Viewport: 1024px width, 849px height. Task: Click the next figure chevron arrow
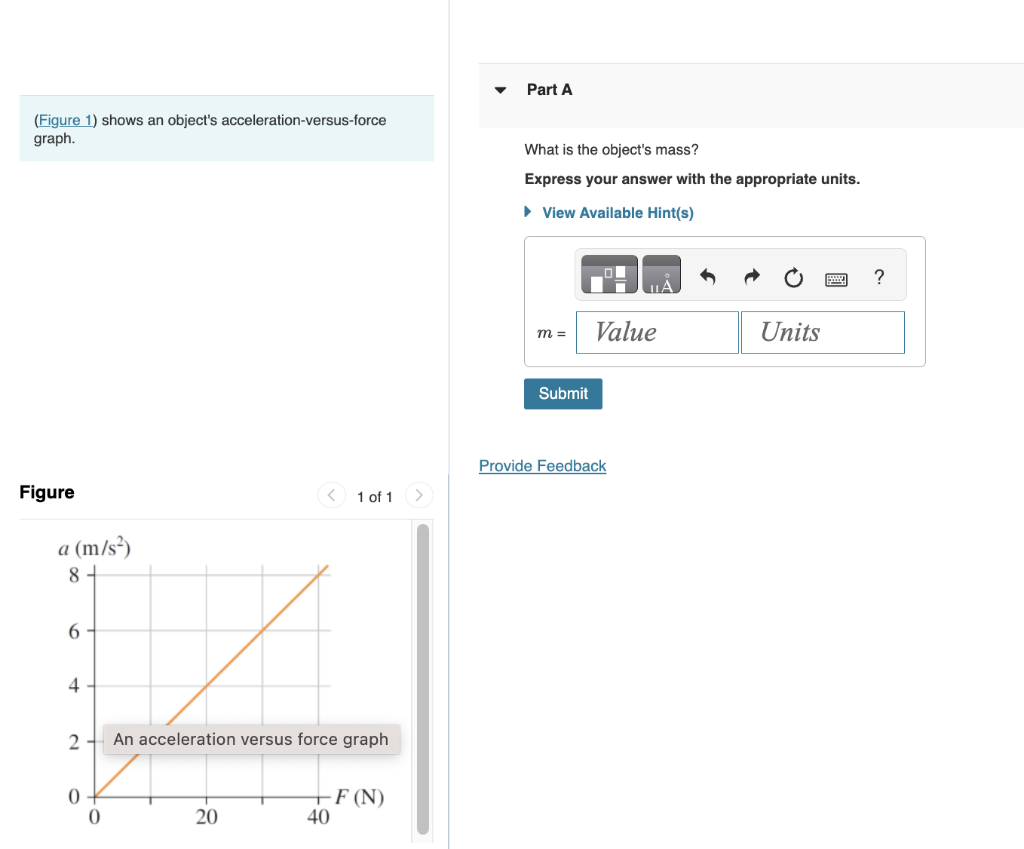pos(418,495)
